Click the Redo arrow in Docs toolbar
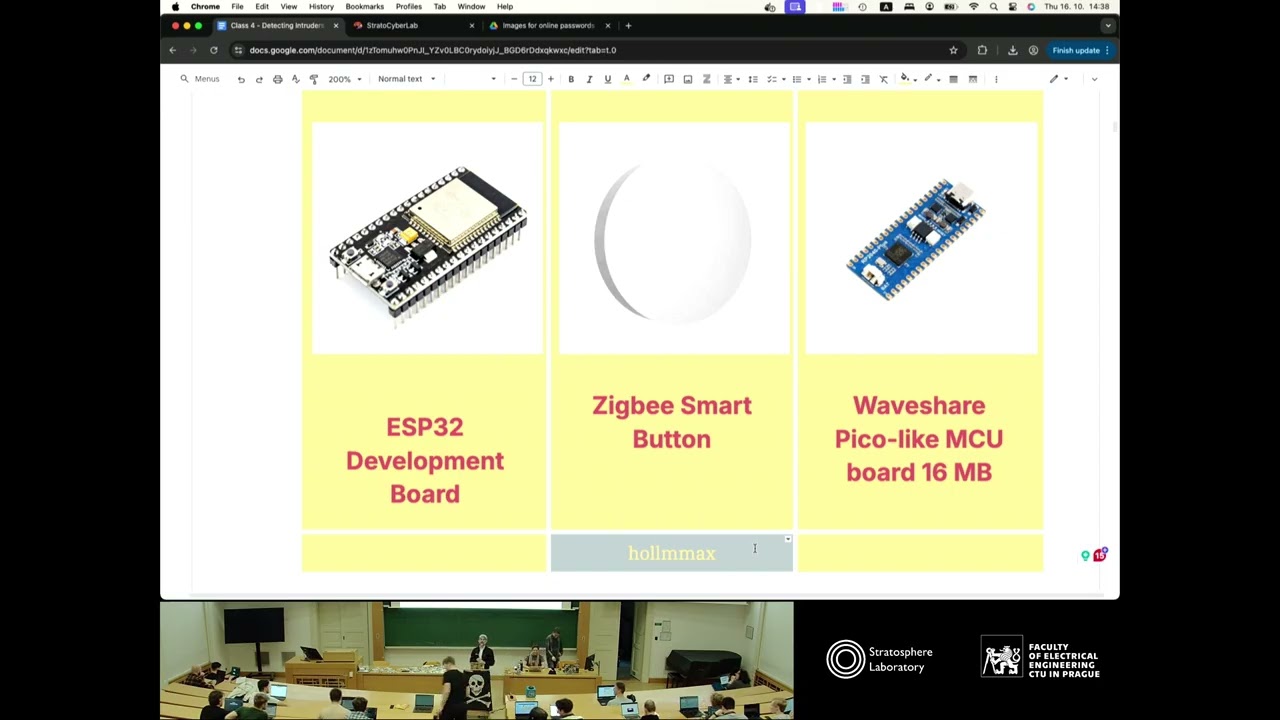This screenshot has width=1280, height=720. click(259, 79)
